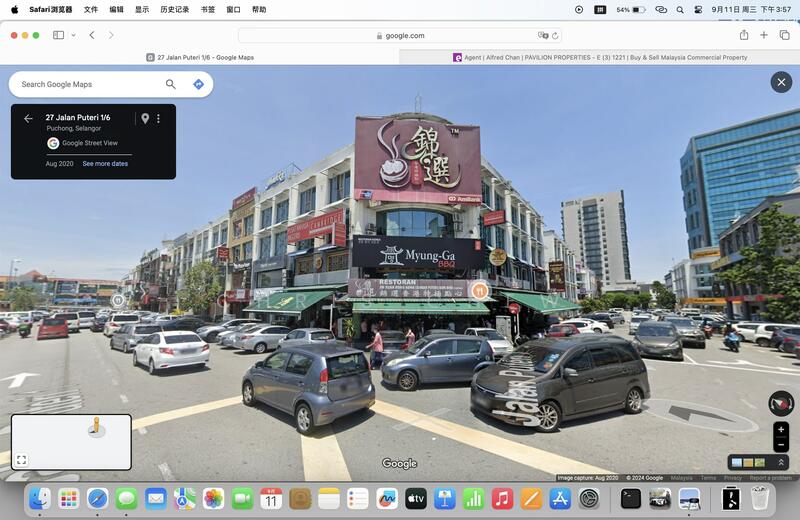Open Photos from the Dock
This screenshot has width=800, height=520.
click(x=213, y=499)
